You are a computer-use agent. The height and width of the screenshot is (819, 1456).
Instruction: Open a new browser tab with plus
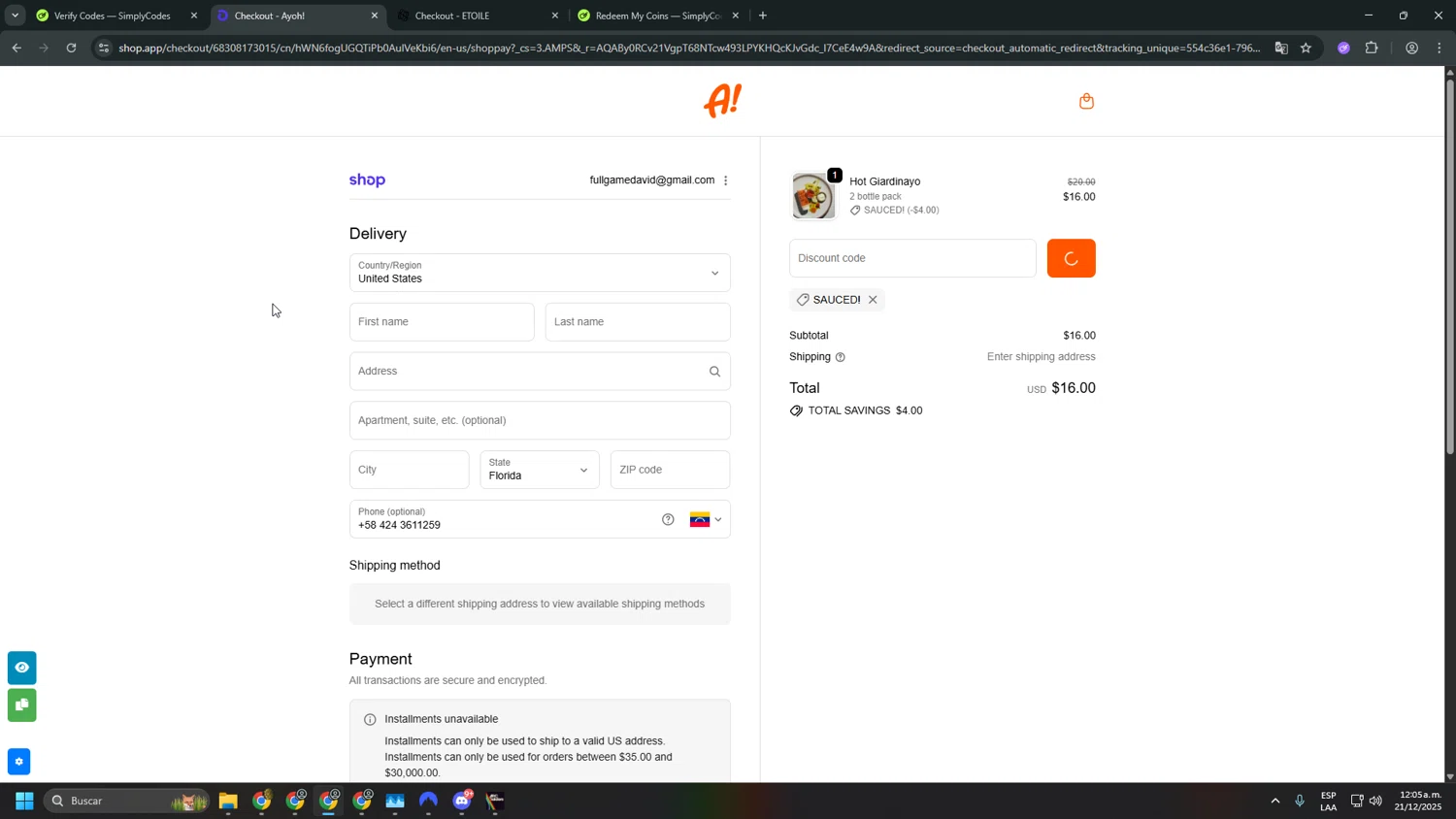[x=763, y=16]
